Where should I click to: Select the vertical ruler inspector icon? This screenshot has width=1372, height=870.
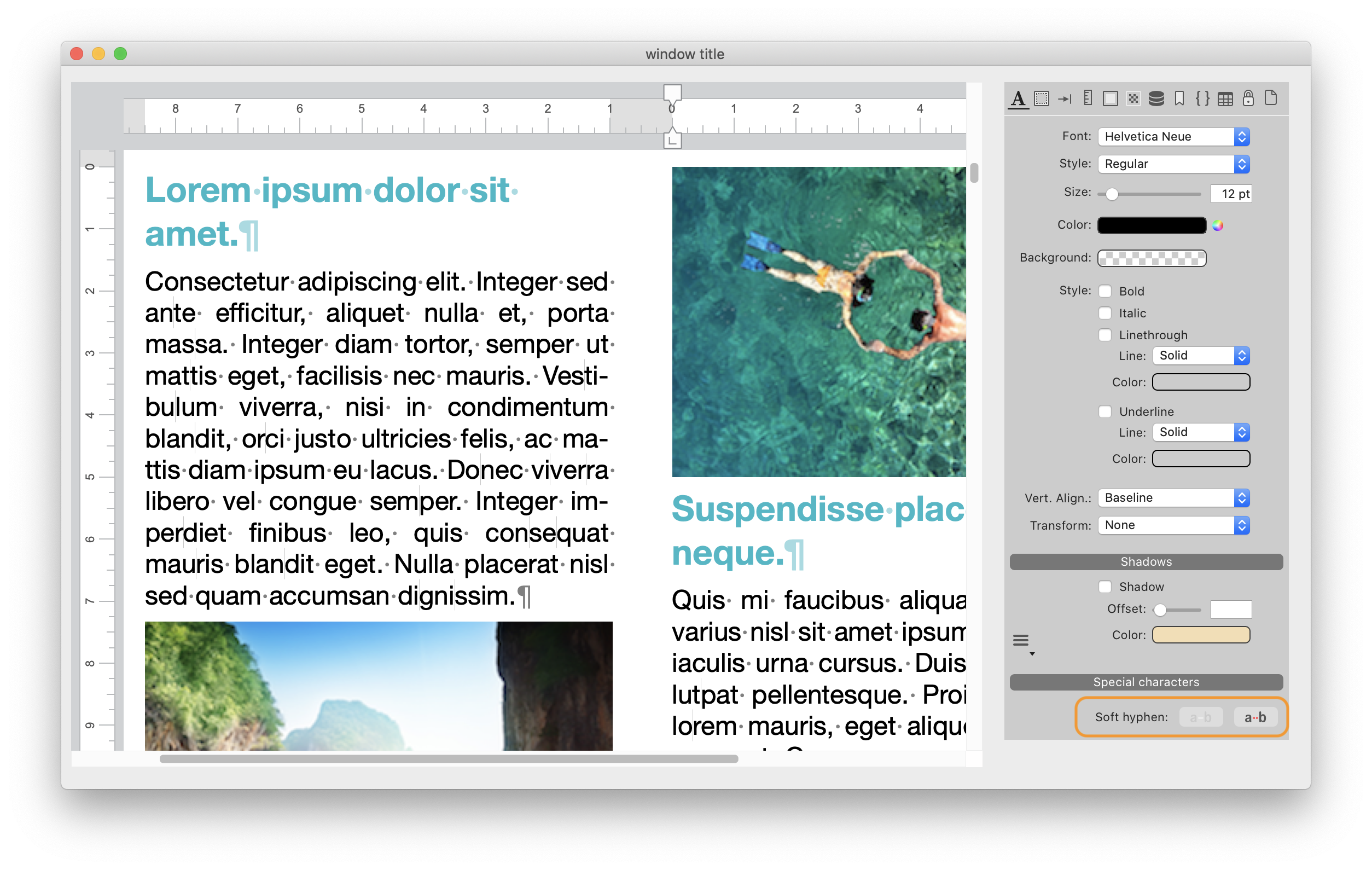click(x=1088, y=98)
